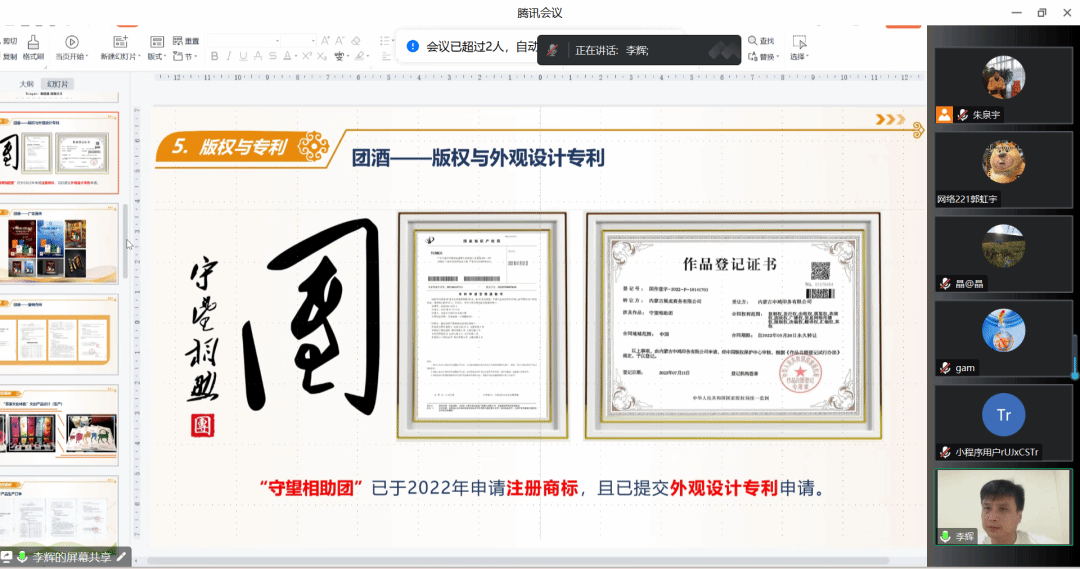
Task: Click the Select (选择) cursor icon
Action: (799, 42)
